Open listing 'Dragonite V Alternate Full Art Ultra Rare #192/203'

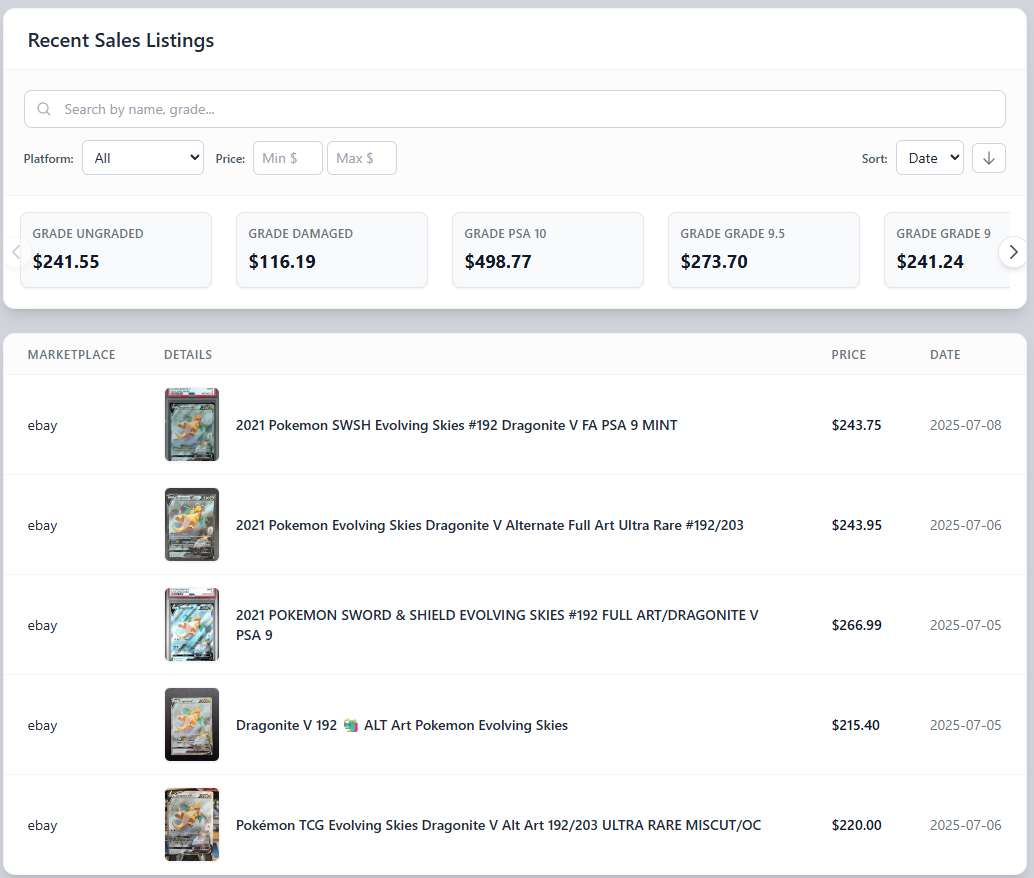click(489, 526)
